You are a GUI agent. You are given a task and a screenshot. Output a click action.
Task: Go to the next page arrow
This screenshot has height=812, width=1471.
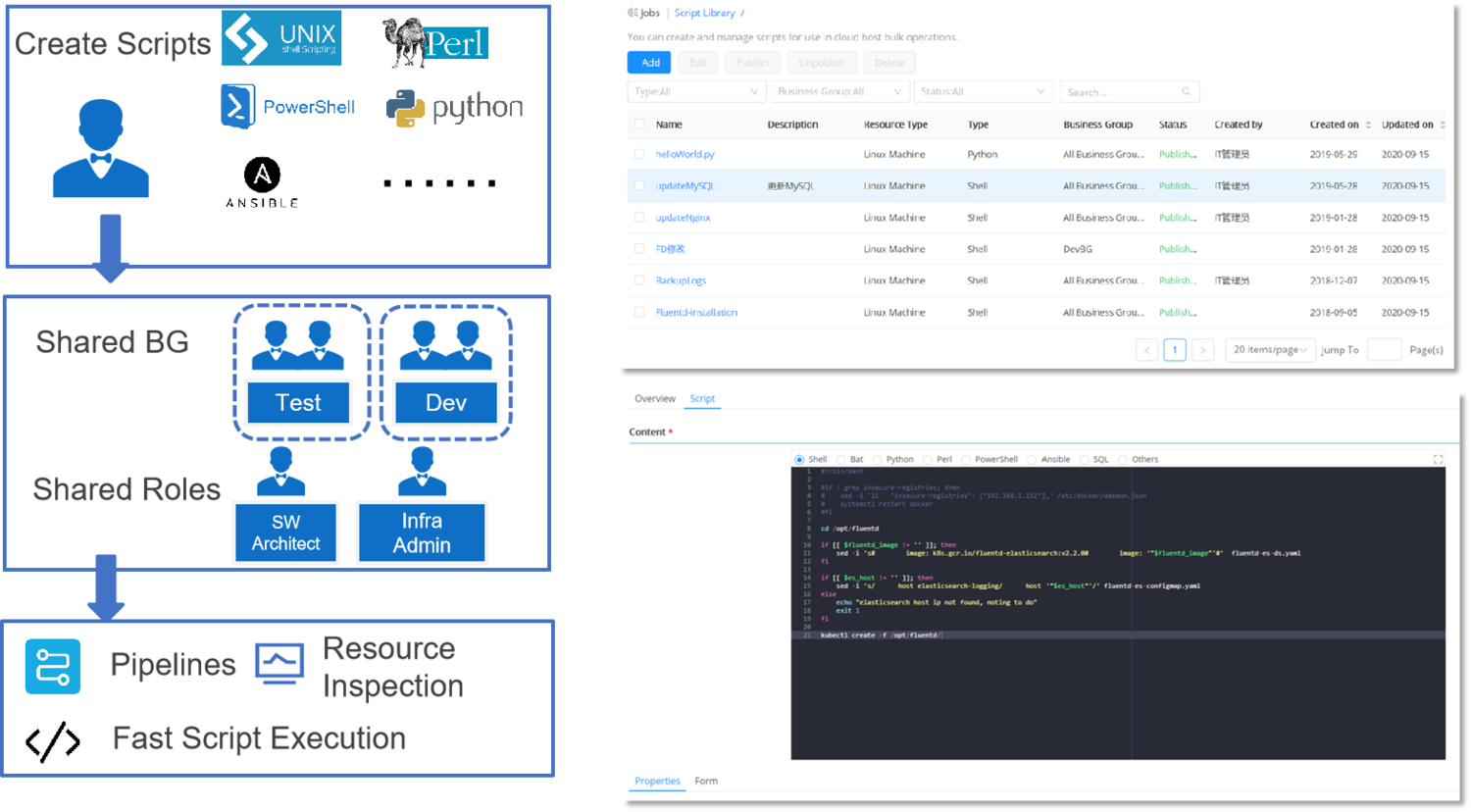1202,350
